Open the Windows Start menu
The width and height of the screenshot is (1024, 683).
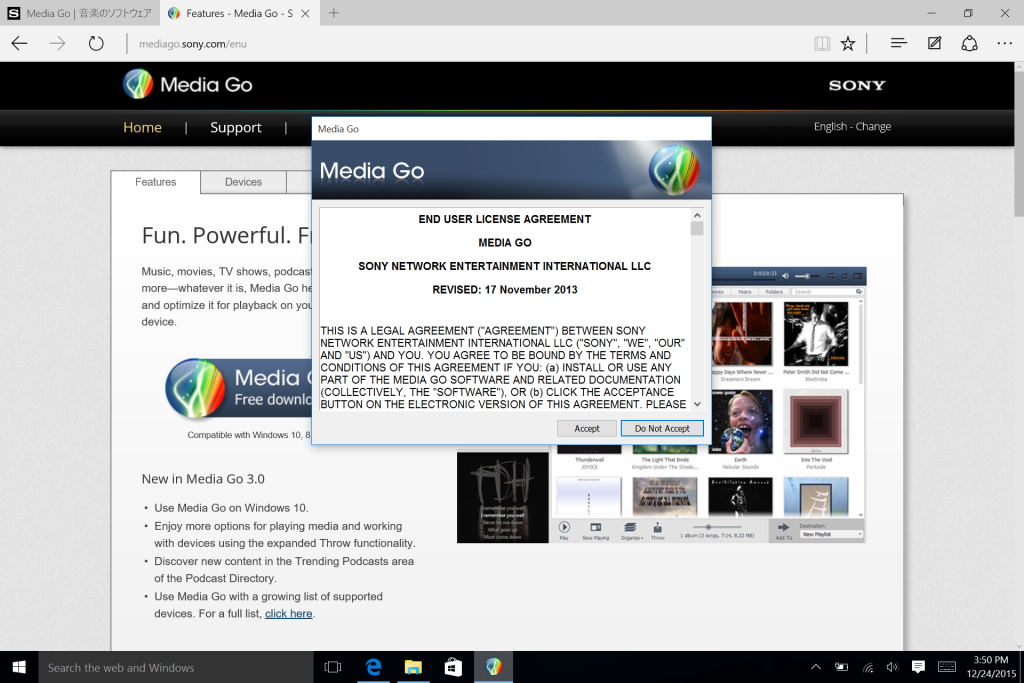coord(19,667)
